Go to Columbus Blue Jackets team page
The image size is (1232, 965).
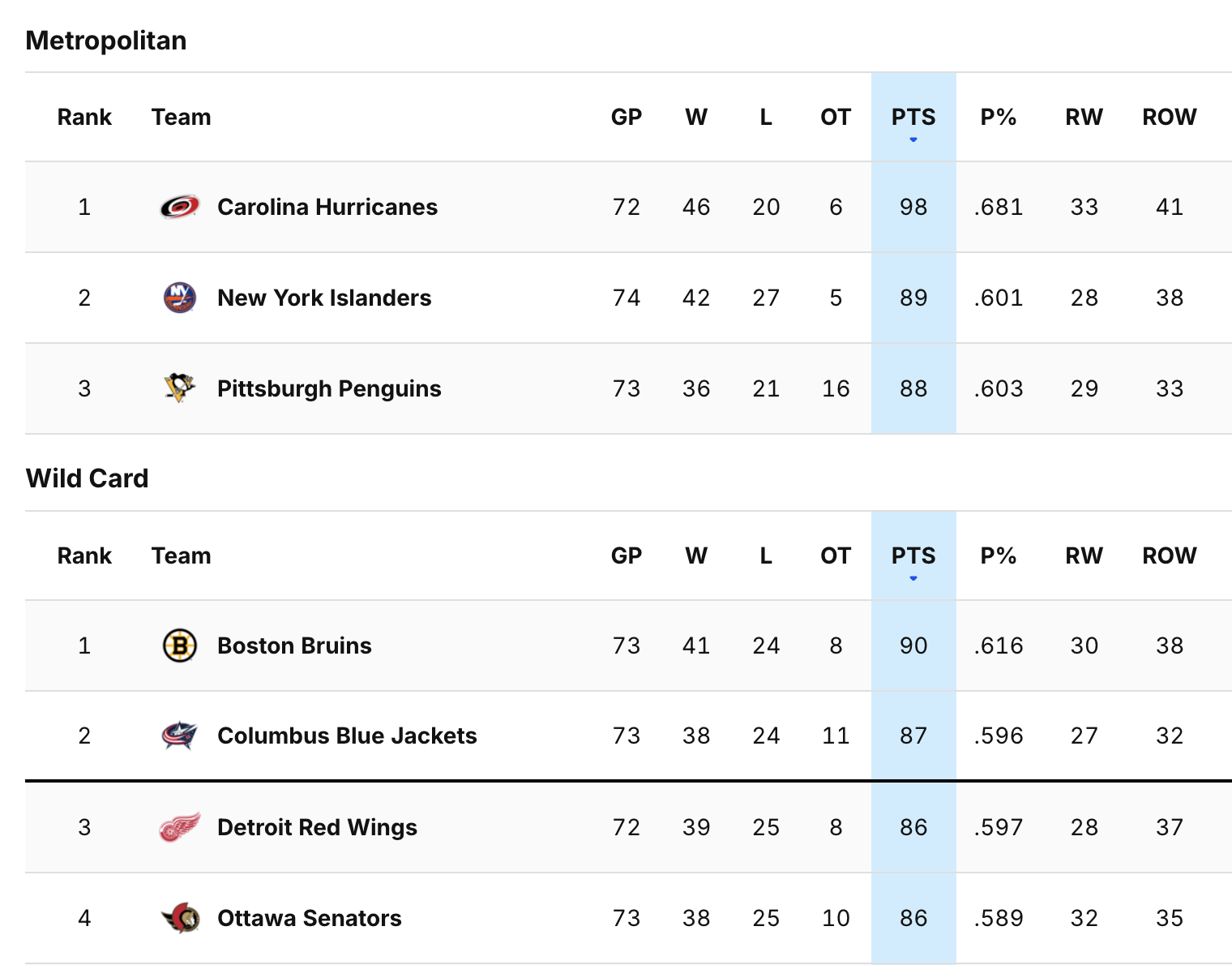pos(347,736)
